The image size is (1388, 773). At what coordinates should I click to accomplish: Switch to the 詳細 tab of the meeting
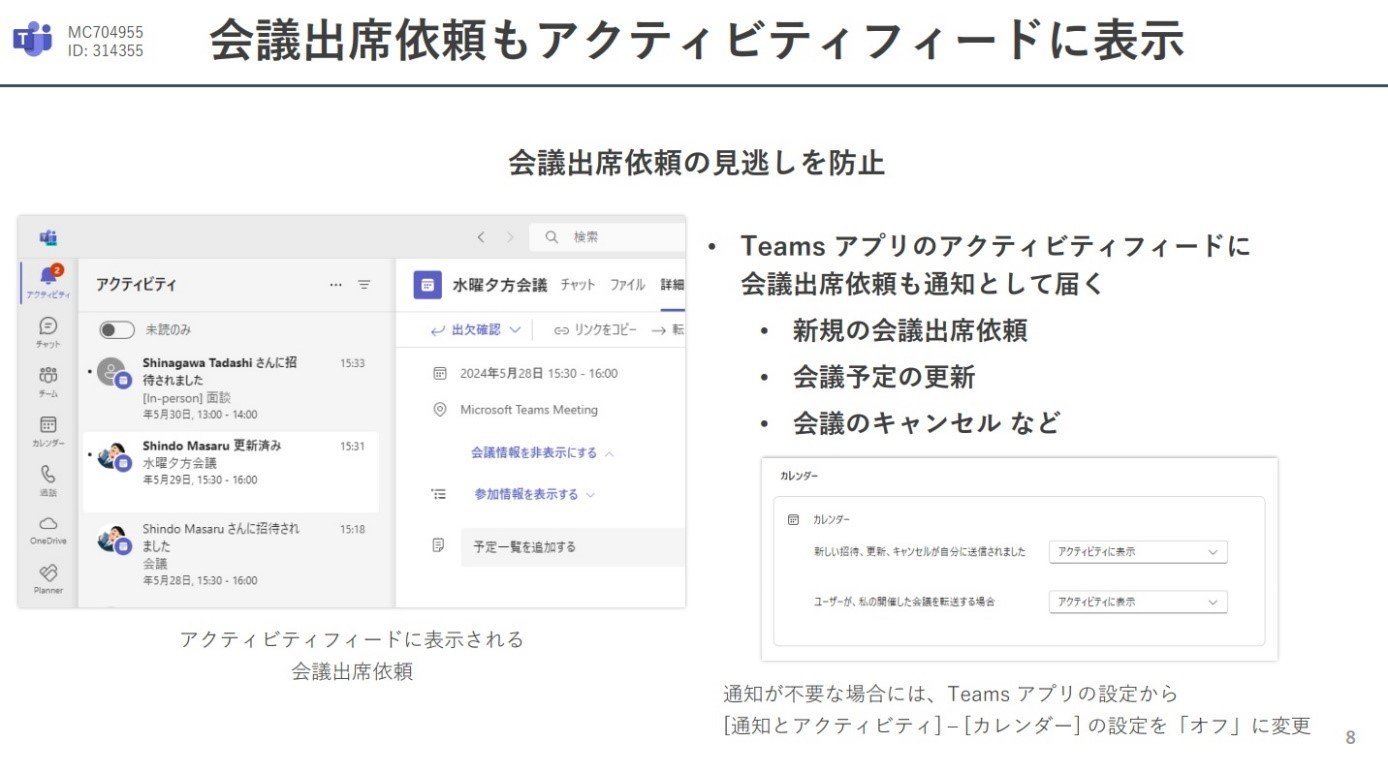[672, 285]
